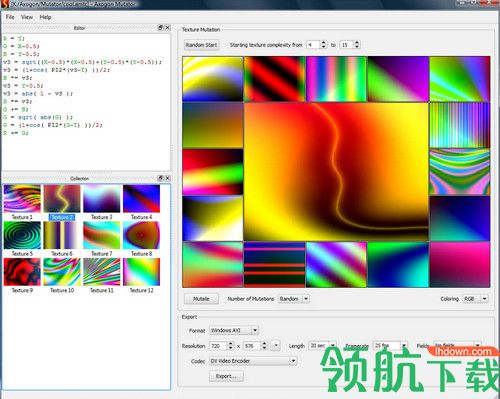The width and height of the screenshot is (500, 399).
Task: Increase the starting complexity 'from' value
Action: 323,42
